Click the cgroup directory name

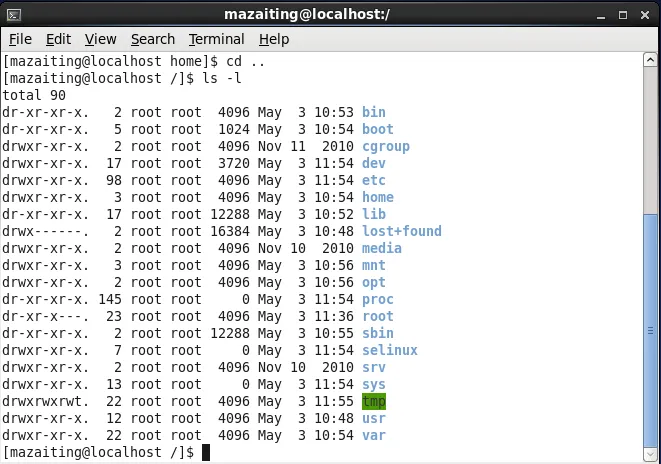386,147
